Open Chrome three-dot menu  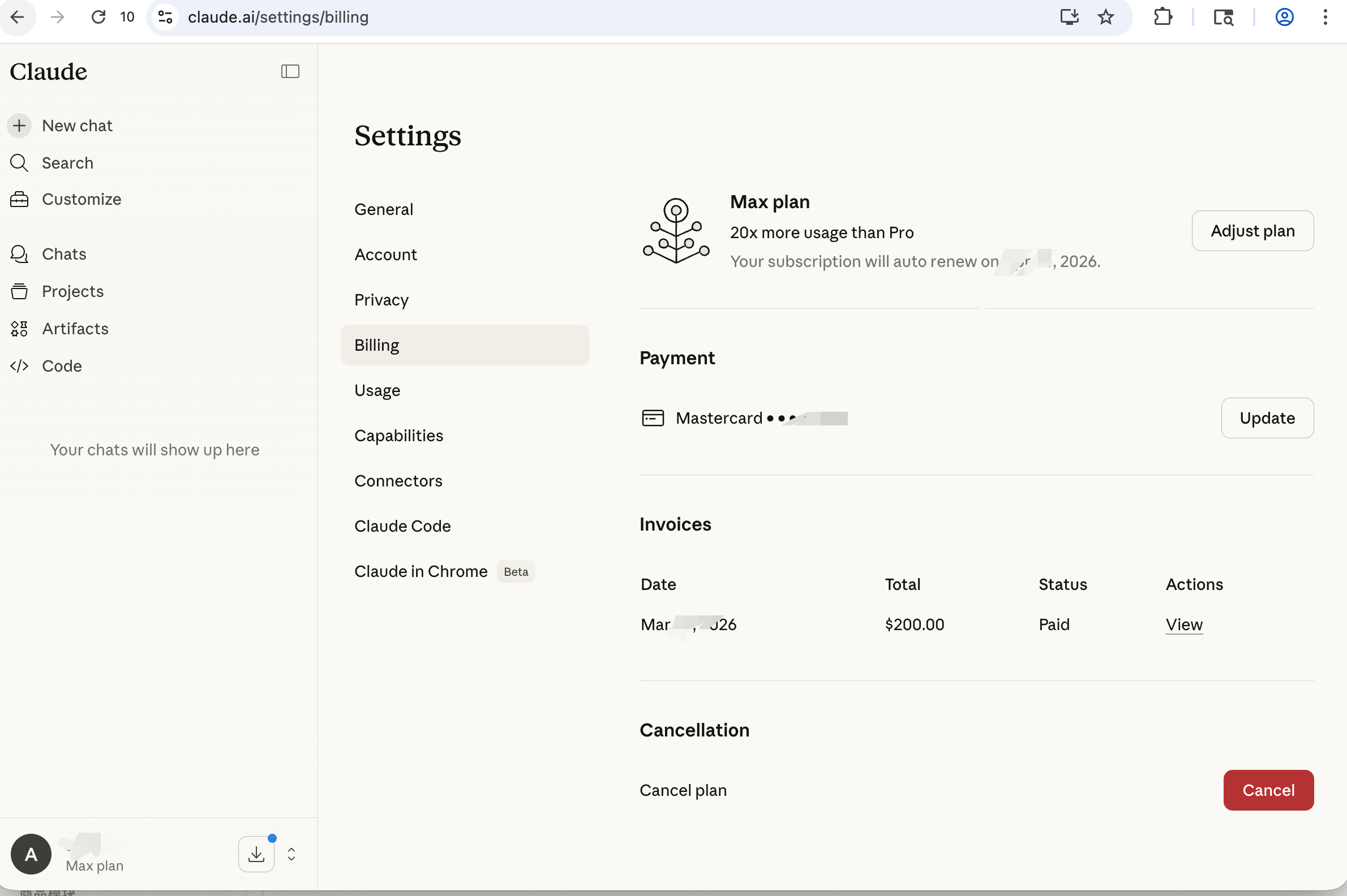1325,17
